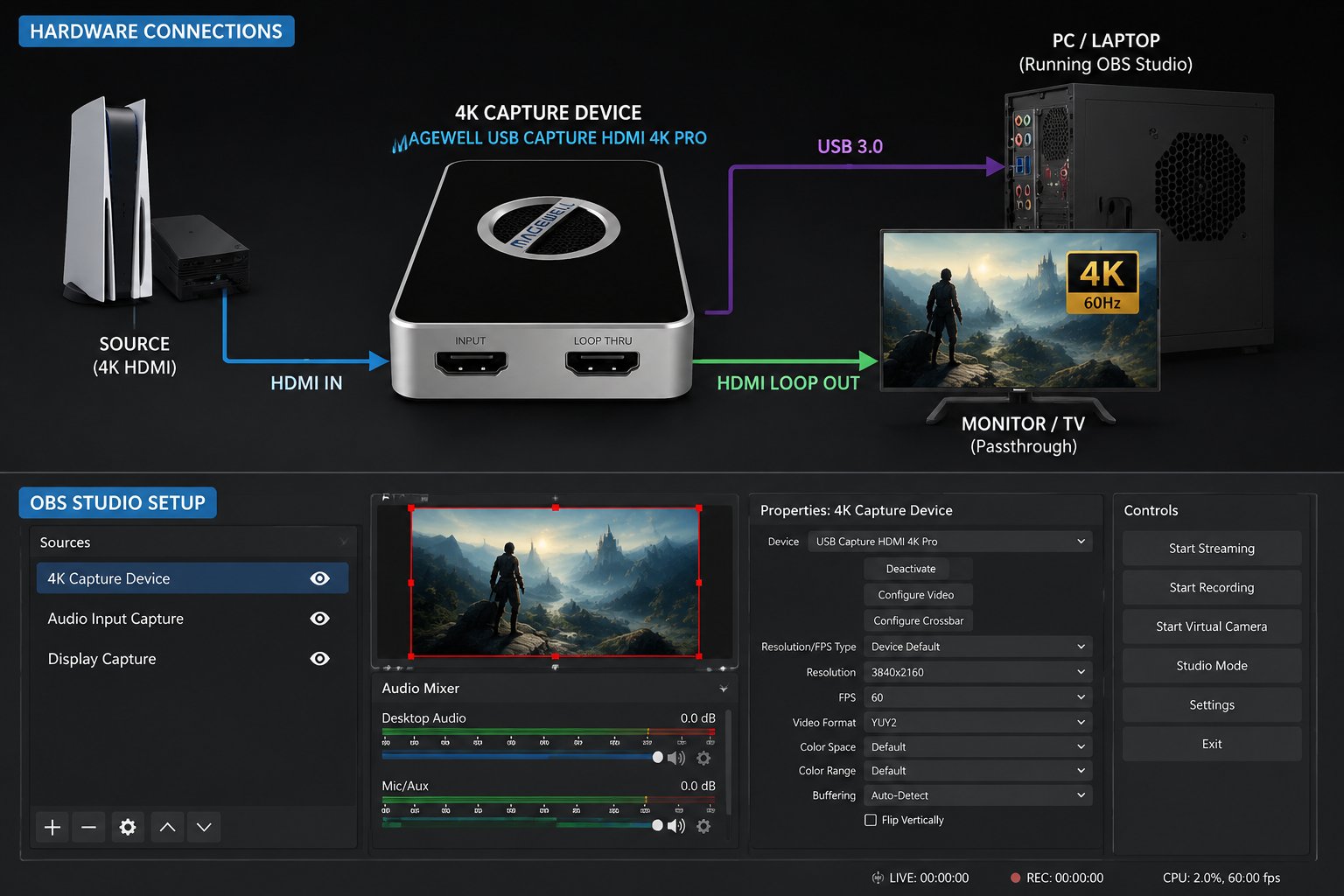Image resolution: width=1344 pixels, height=896 pixels.
Task: Click the REC: 00:00:00 status text
Action: pyautogui.click(x=1065, y=878)
